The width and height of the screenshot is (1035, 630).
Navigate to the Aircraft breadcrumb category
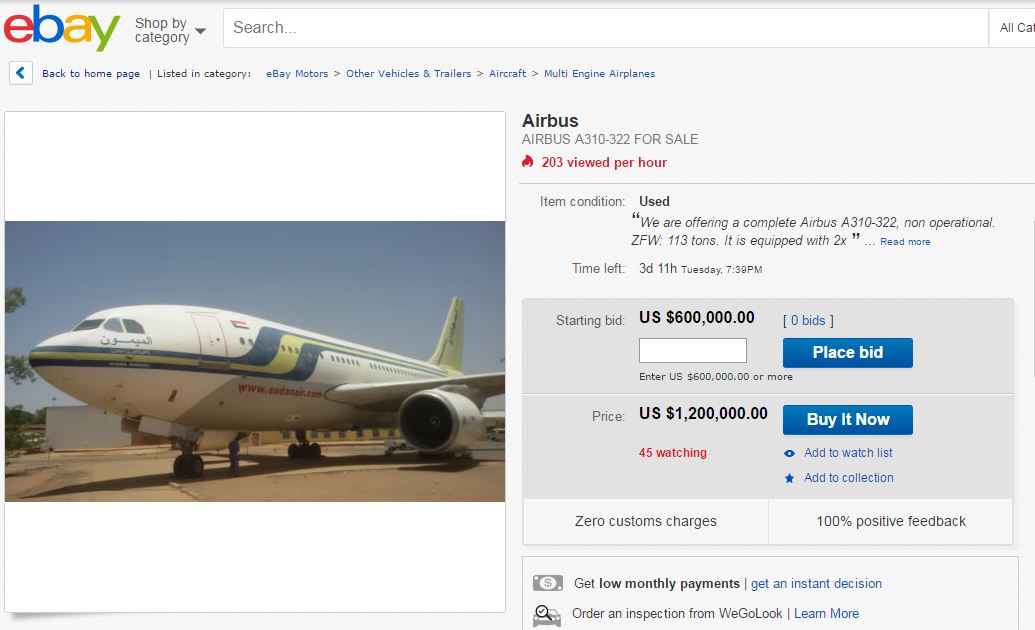tap(507, 73)
